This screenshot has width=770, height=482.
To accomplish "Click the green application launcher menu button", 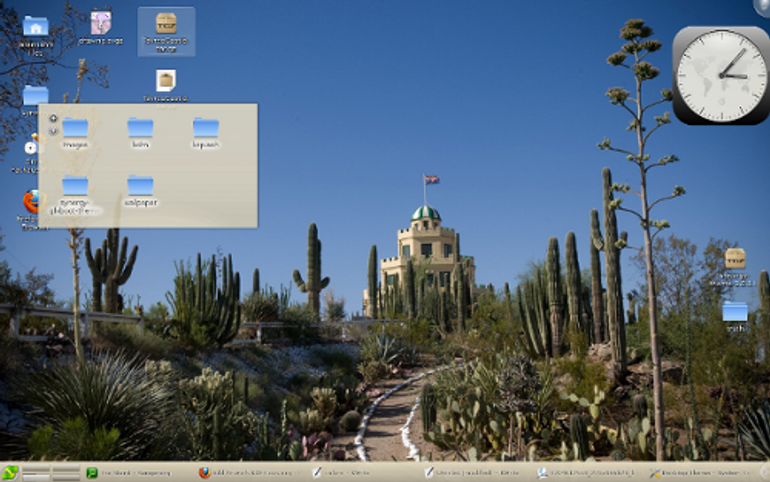I will 10,473.
